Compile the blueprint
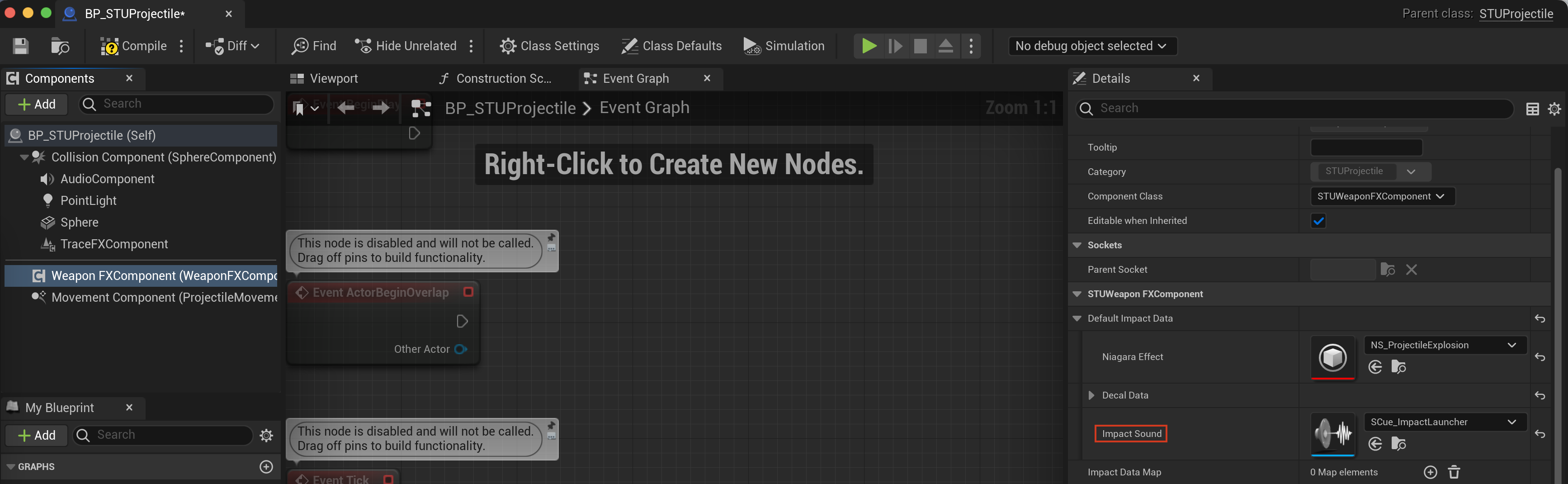1568x484 pixels. pos(133,46)
